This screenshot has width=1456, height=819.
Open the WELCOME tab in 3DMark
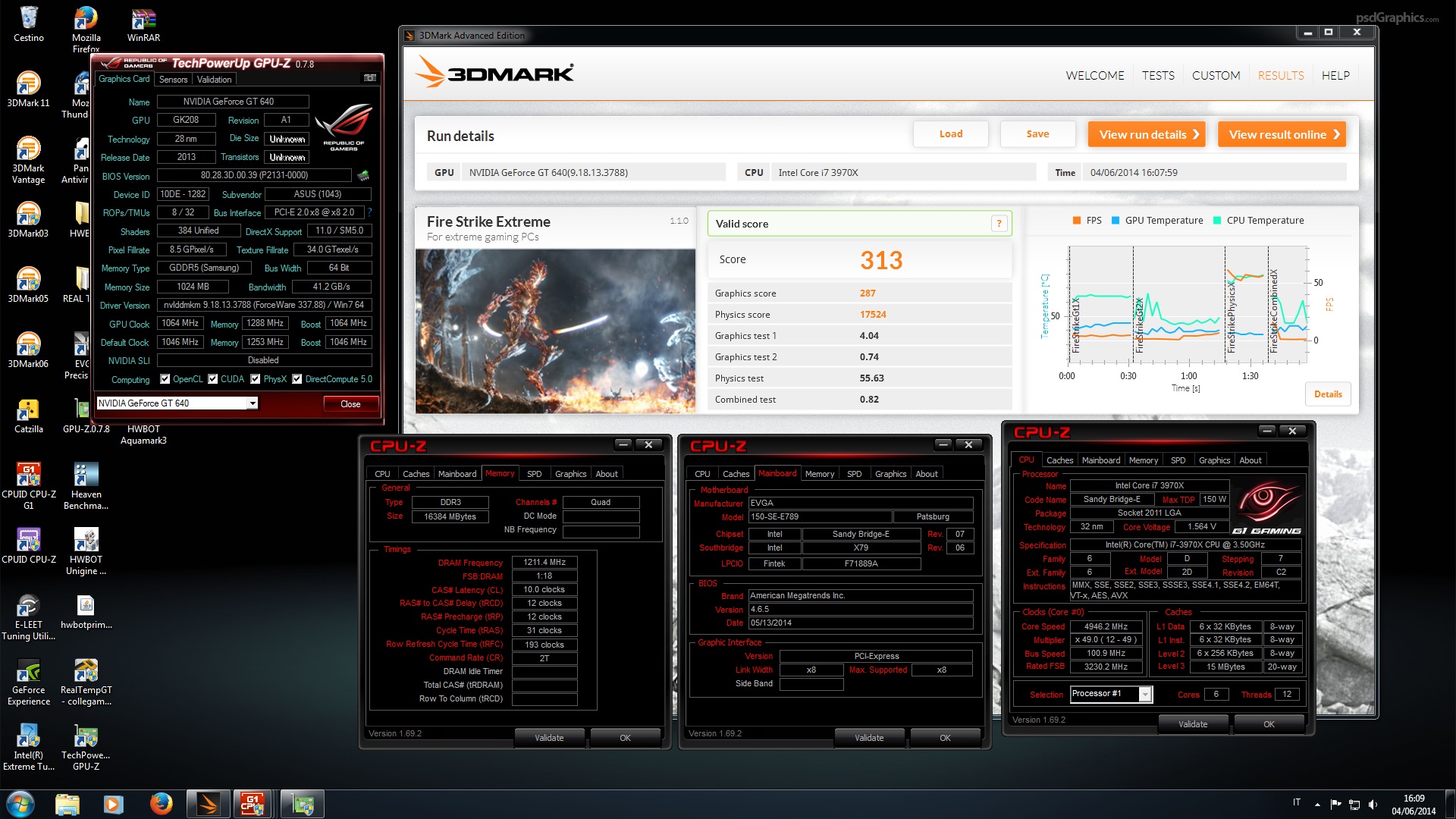[x=1095, y=75]
